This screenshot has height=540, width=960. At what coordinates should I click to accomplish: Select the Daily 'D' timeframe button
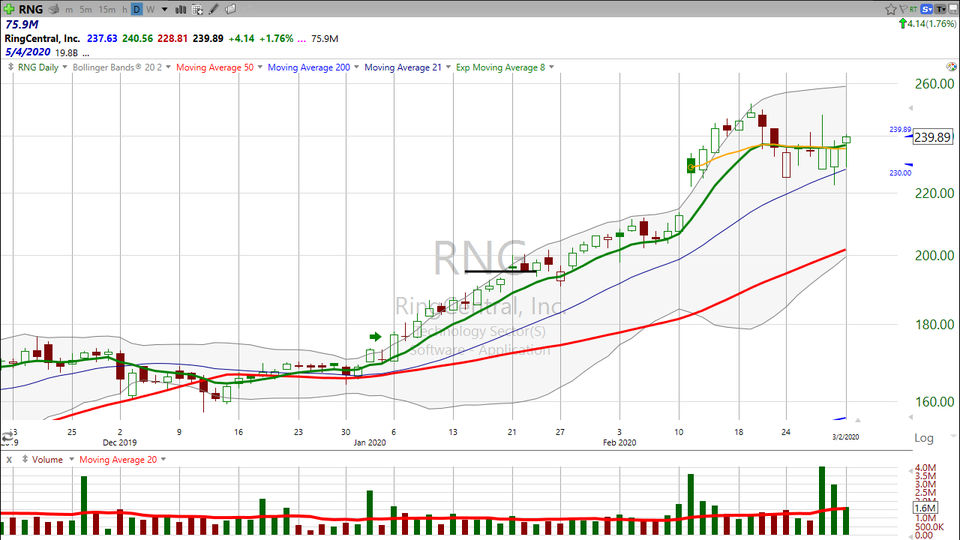click(137, 9)
